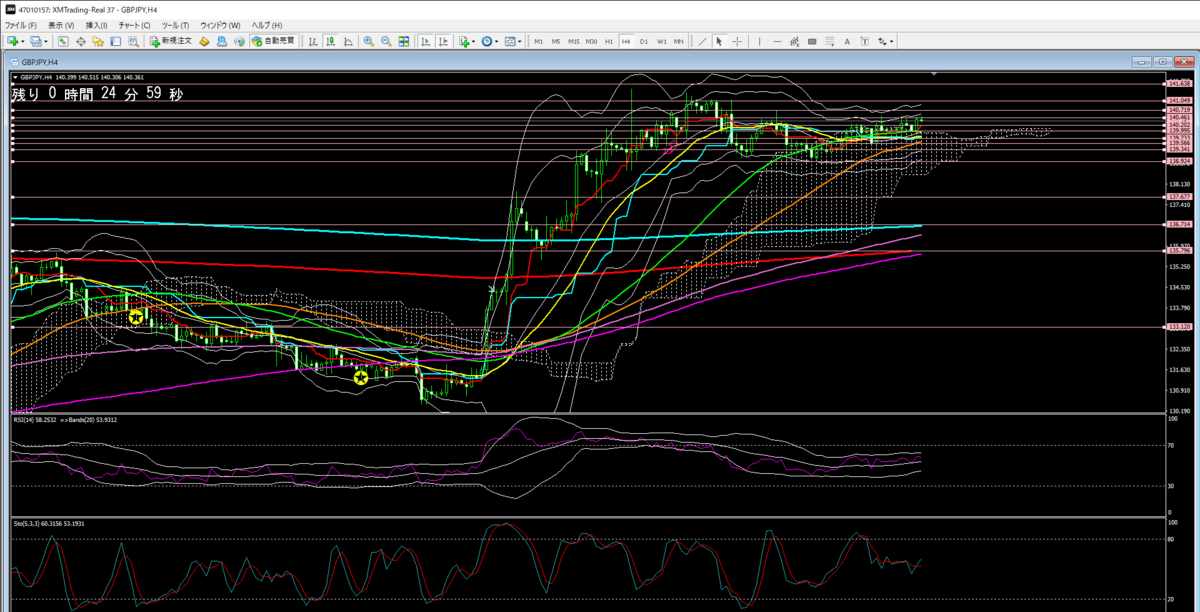
Task: Expand the arrows objects dropdown arrow
Action: coord(892,41)
